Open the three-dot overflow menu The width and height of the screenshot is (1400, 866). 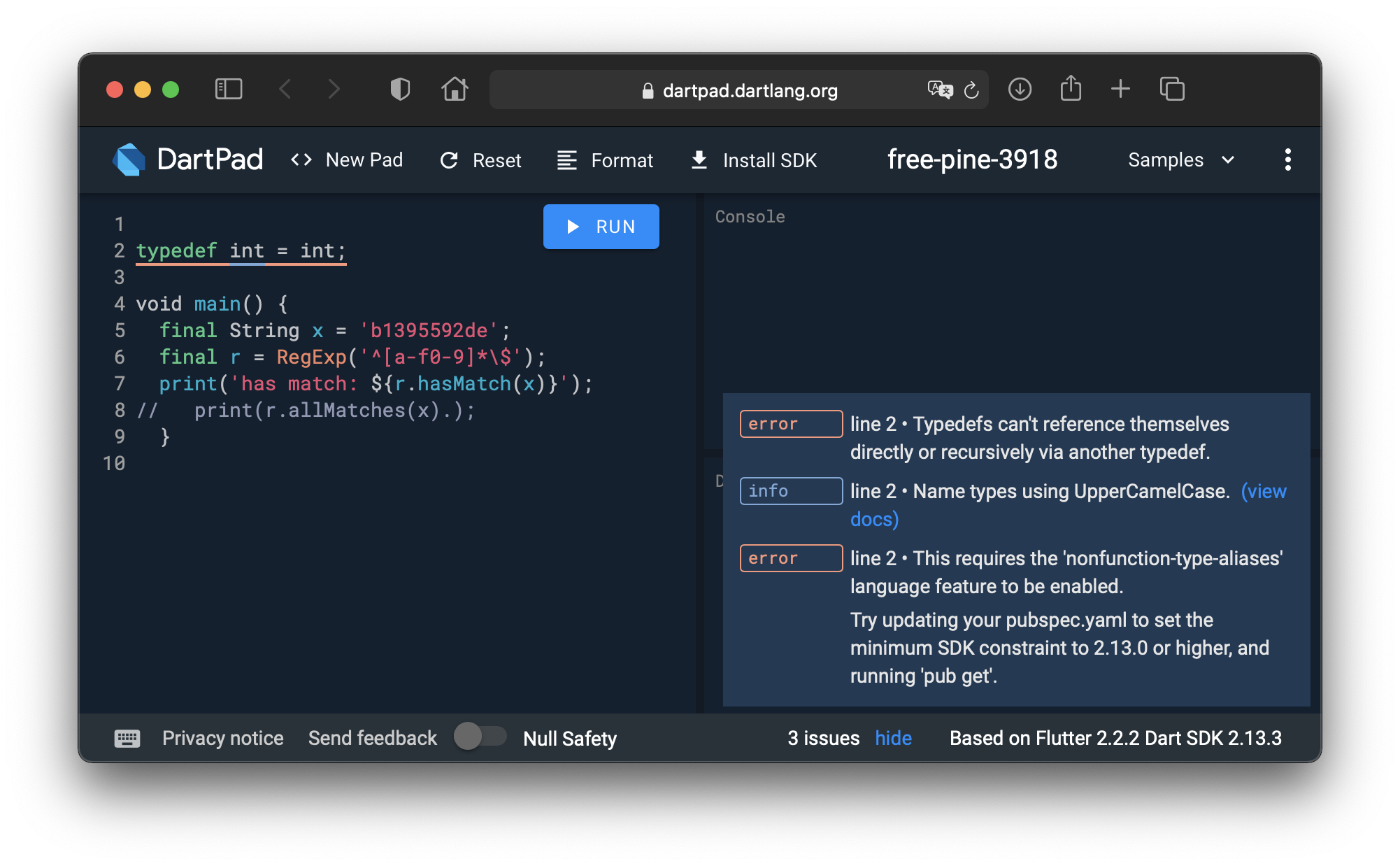click(x=1287, y=159)
